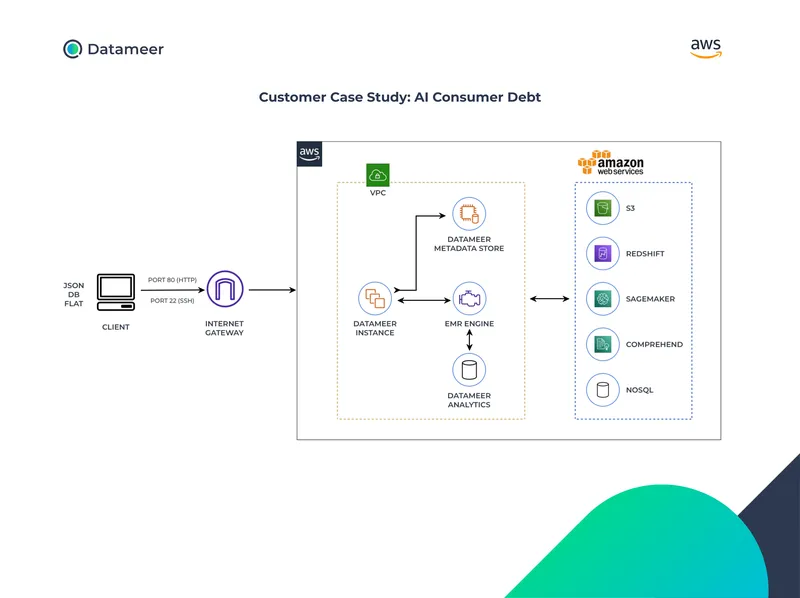
Task: Click the "DATAMEER ANALYTICS" label
Action: click(469, 400)
